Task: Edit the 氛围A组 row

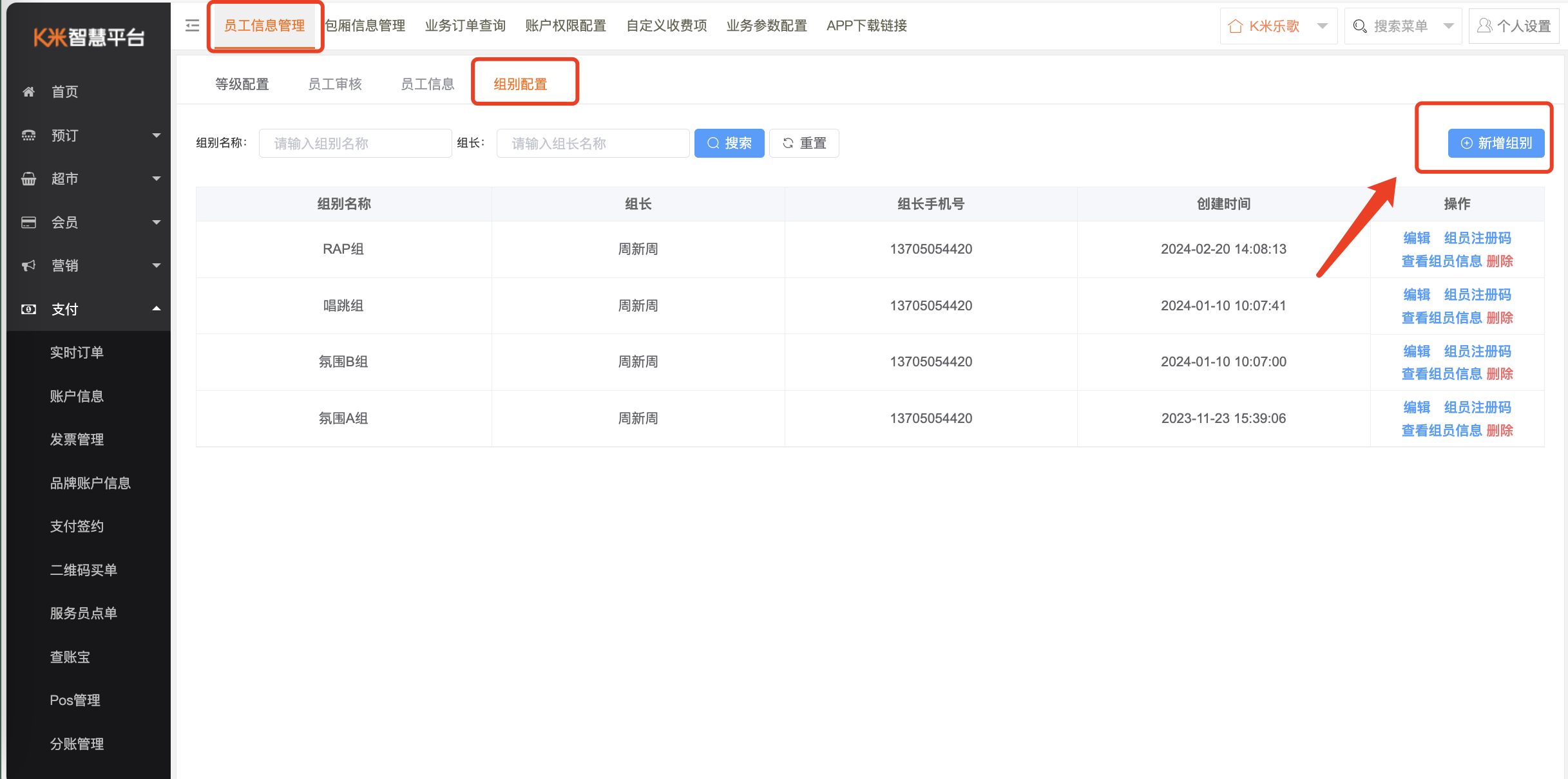Action: point(1417,408)
